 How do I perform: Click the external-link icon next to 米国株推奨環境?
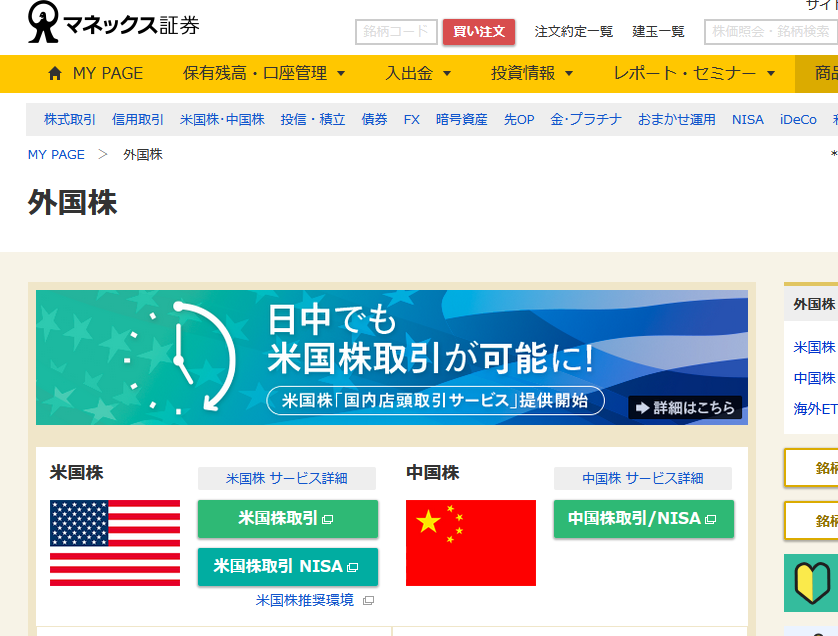(x=368, y=601)
